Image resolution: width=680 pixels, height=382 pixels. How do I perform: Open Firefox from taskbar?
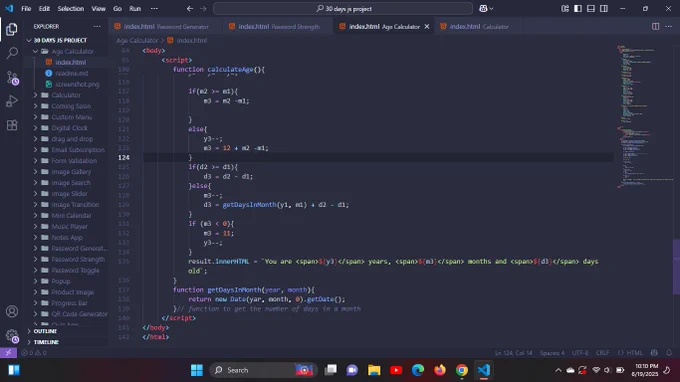coord(440,370)
